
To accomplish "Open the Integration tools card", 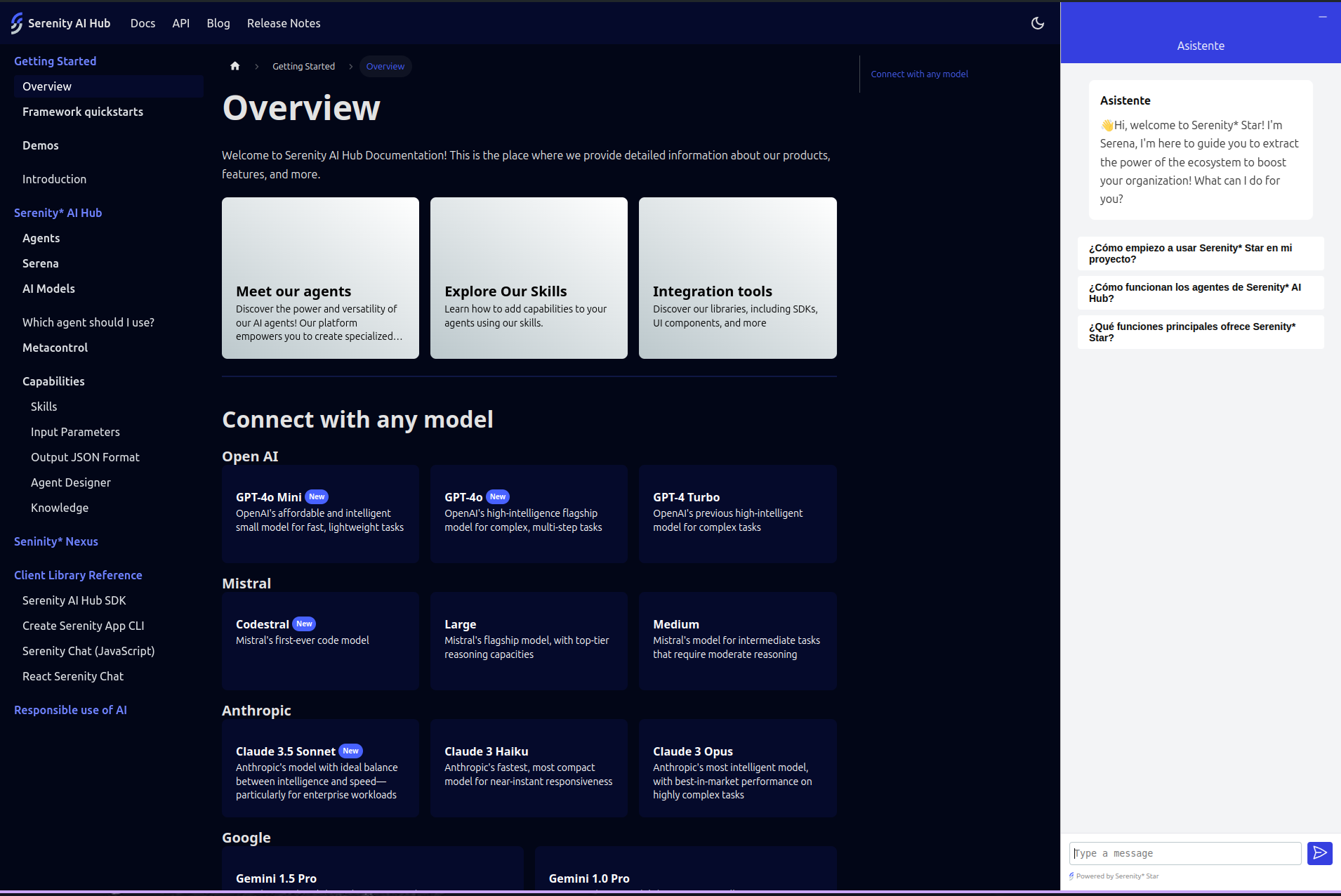I will click(738, 278).
